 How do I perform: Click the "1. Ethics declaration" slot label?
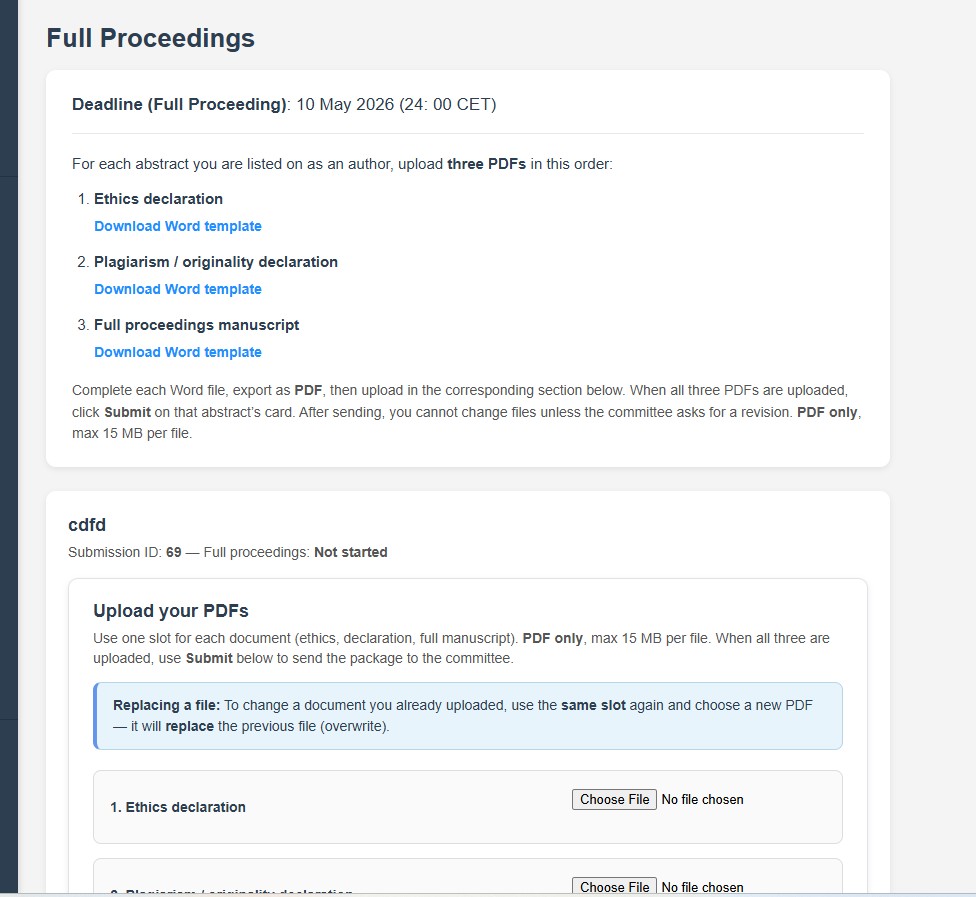coord(178,807)
